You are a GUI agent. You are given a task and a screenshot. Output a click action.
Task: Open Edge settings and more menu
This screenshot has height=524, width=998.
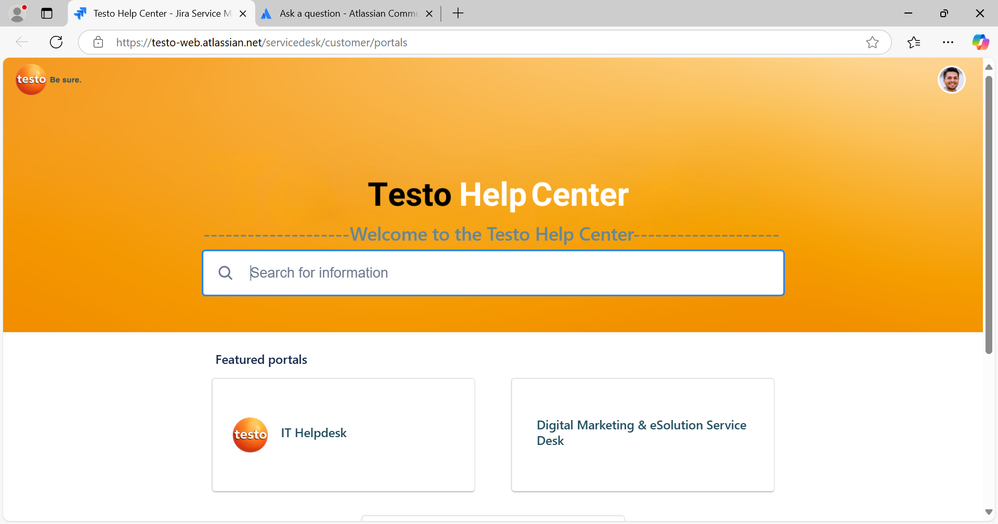tap(948, 43)
